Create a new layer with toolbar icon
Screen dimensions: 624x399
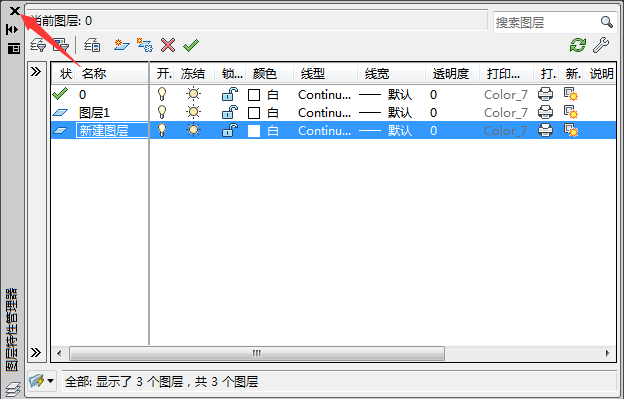pos(121,45)
